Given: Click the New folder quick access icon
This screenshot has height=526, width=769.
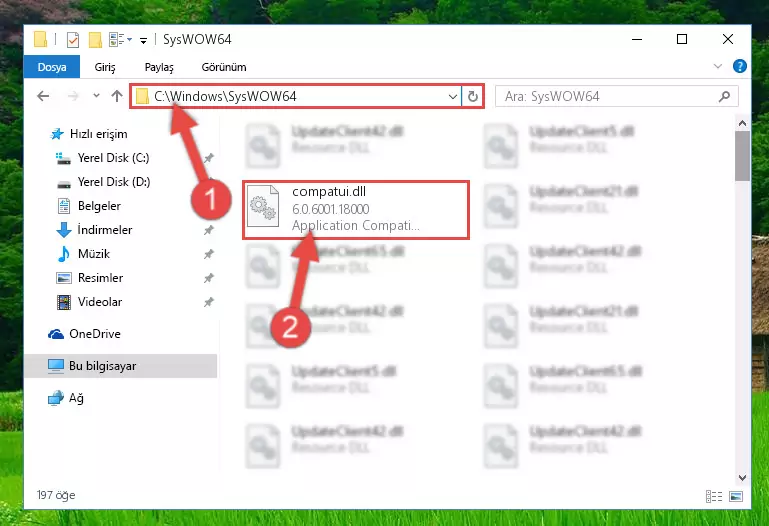Looking at the screenshot, I should pyautogui.click(x=95, y=40).
